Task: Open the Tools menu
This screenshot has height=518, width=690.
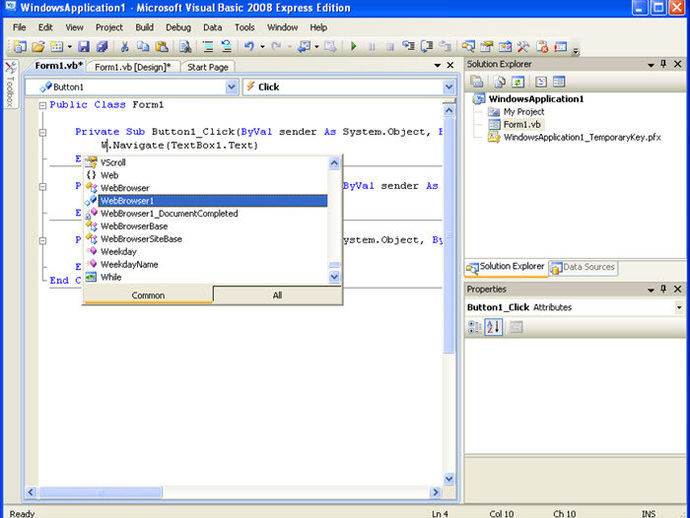Action: 244,27
